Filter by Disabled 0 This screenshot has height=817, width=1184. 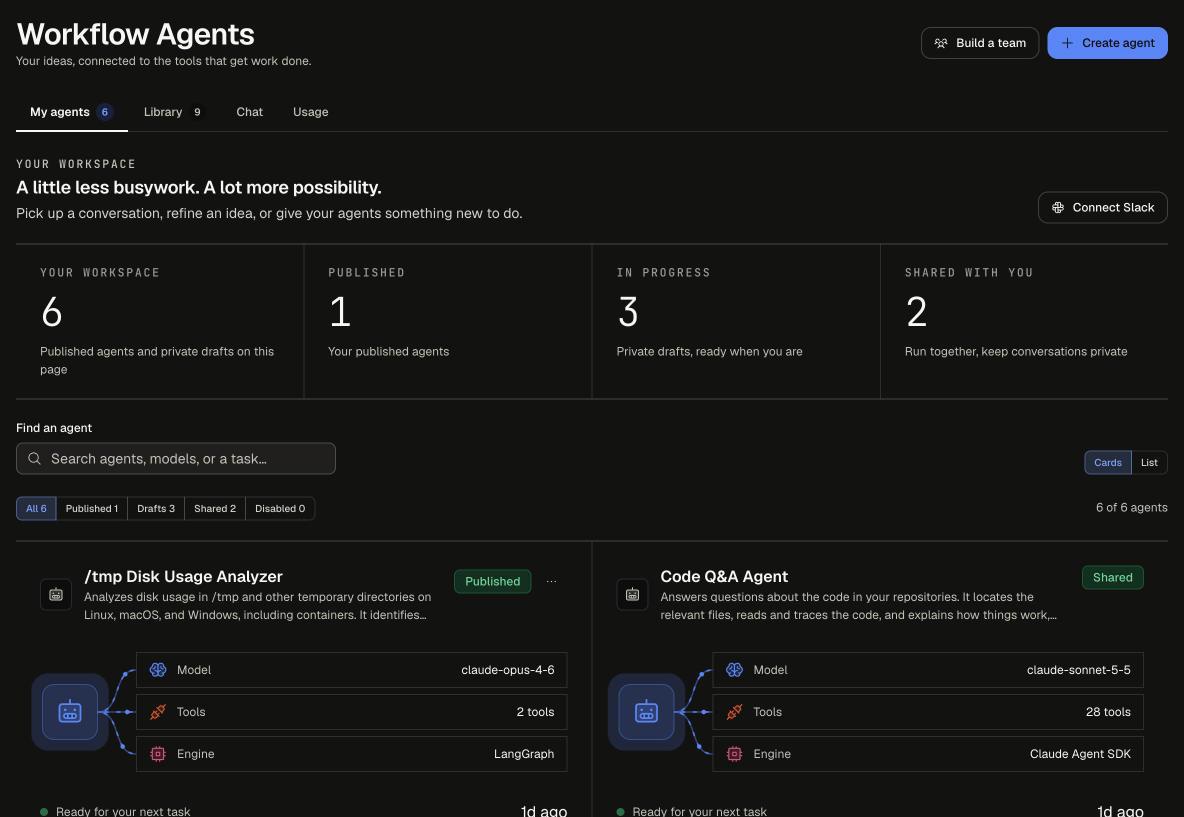click(280, 508)
